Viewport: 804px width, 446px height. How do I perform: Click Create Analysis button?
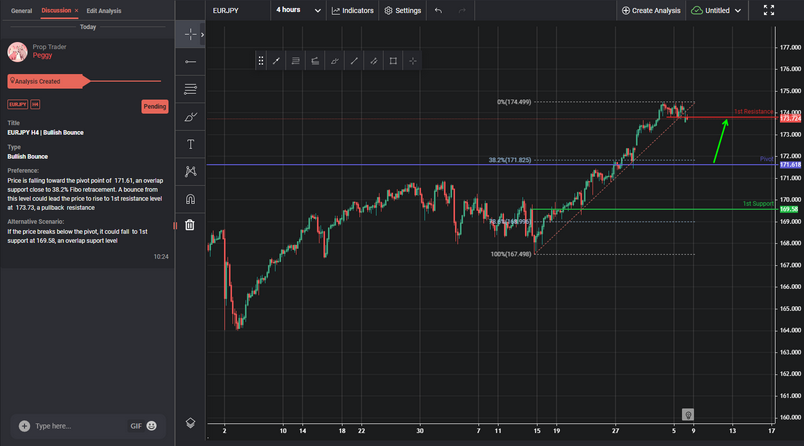(651, 10)
